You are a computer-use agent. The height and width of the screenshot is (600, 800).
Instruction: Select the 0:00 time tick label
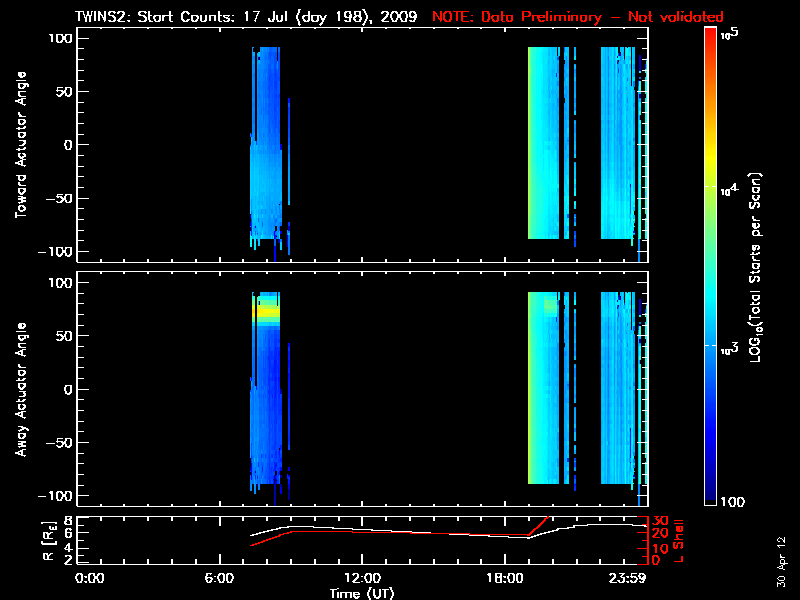pos(90,579)
